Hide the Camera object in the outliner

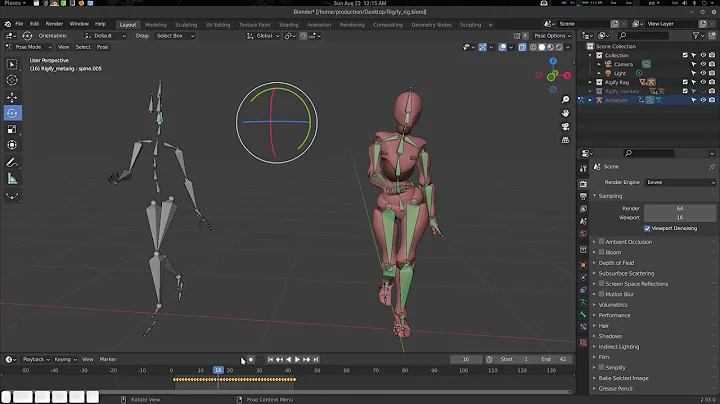703,64
